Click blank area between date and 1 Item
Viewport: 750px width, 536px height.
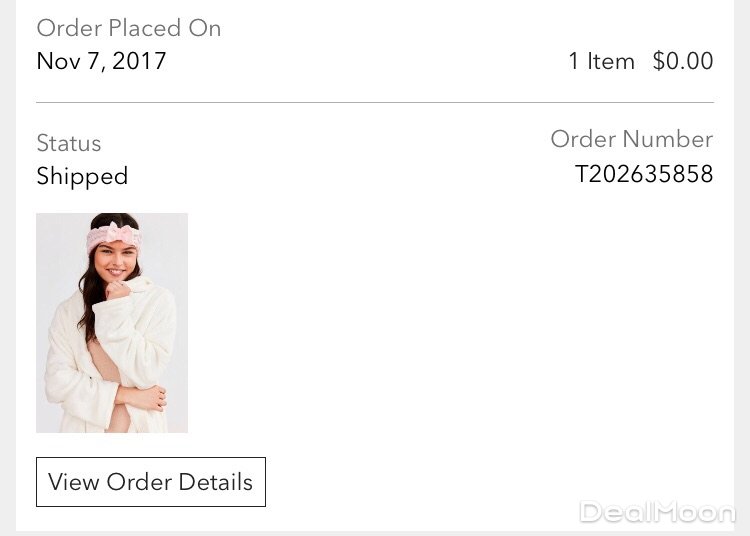(x=360, y=61)
